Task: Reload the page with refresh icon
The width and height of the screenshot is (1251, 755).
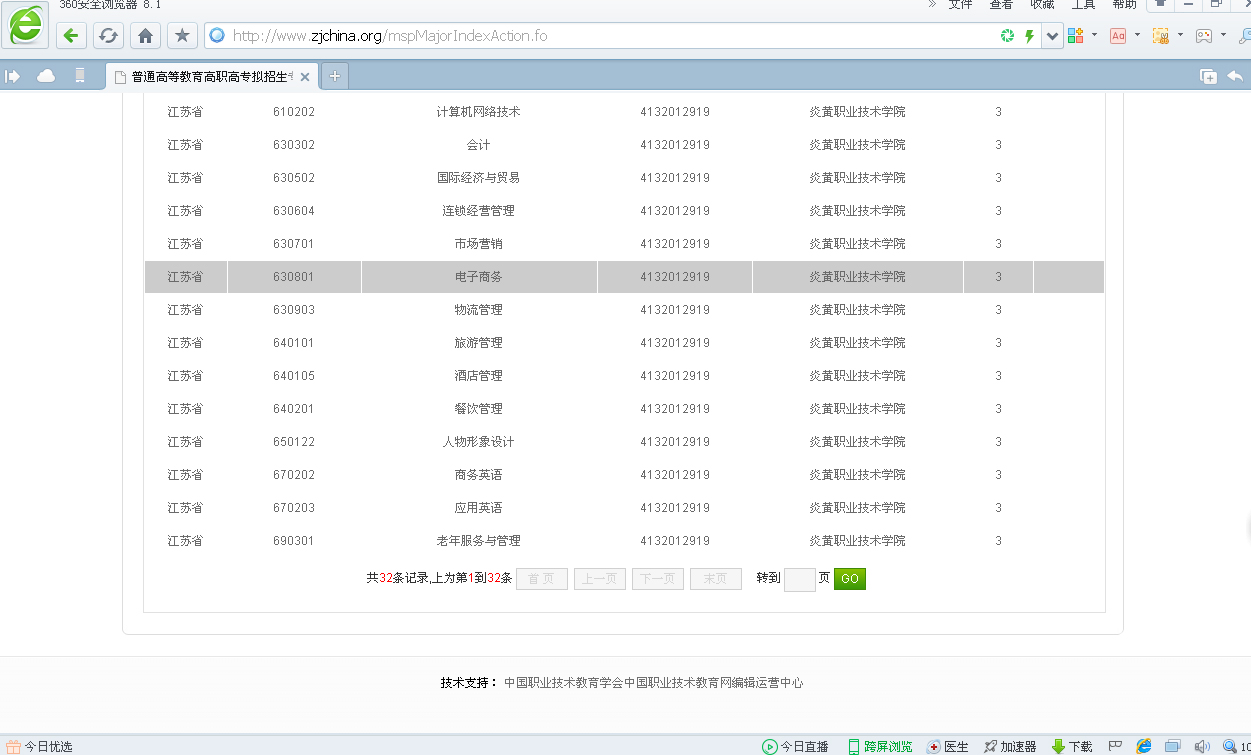Action: 108,36
